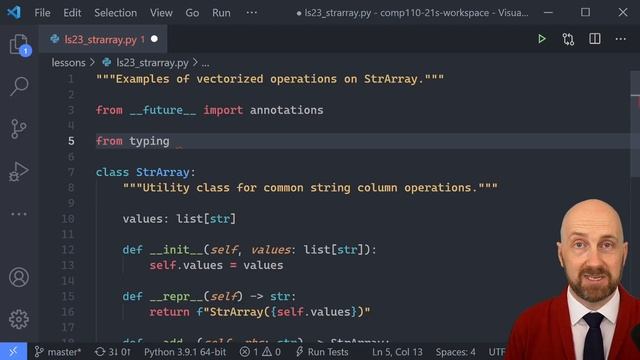Close the unsaved ls23_strarray.py tab dot
Screen dimensions: 640x360
[x=154, y=39]
